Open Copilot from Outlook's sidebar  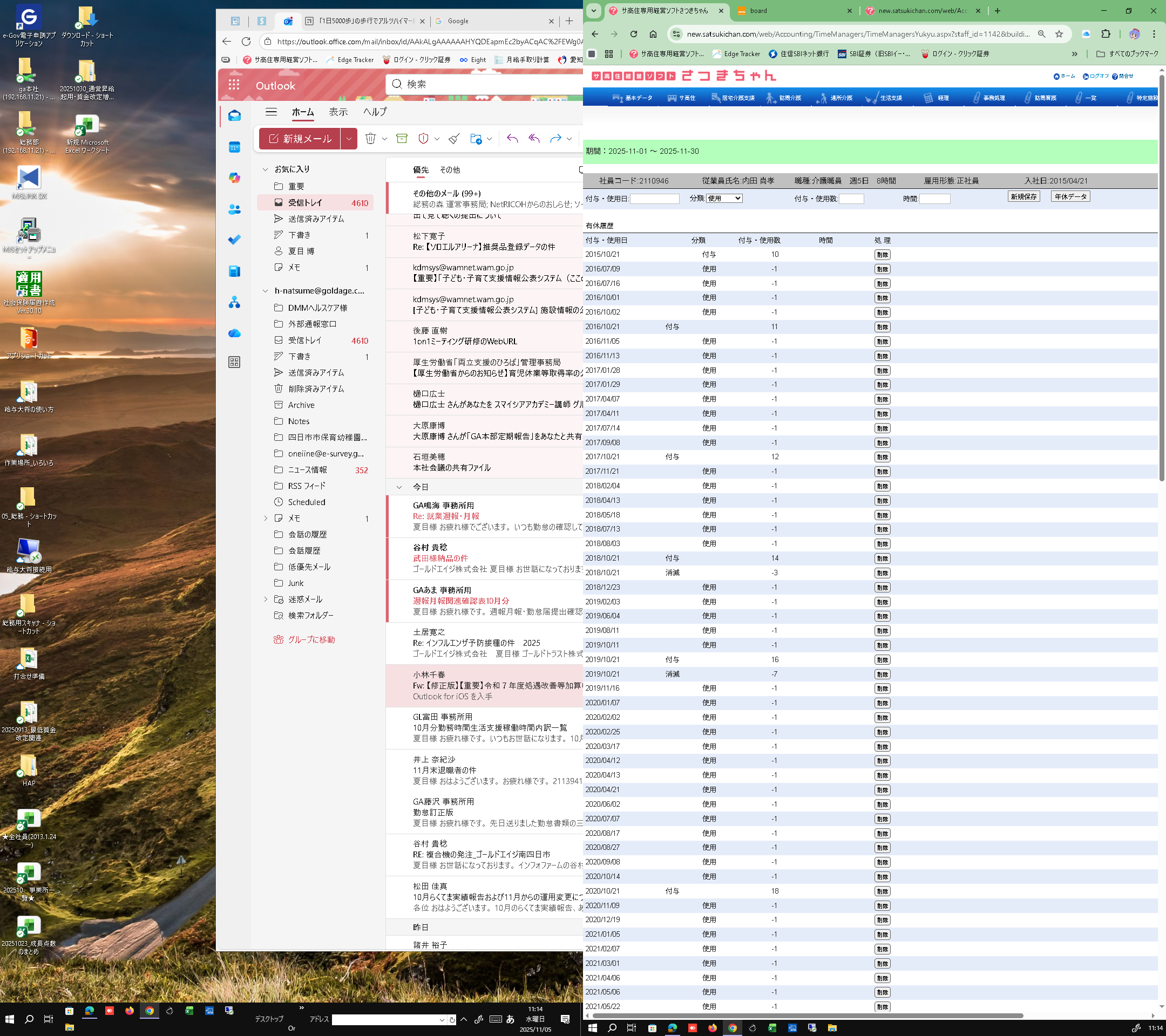234,178
